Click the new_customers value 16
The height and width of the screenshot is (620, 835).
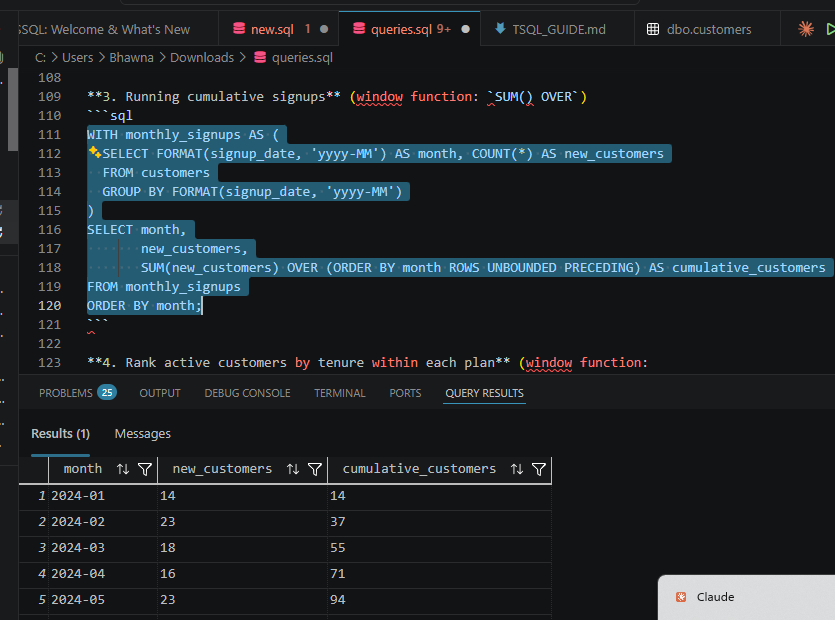click(242, 574)
